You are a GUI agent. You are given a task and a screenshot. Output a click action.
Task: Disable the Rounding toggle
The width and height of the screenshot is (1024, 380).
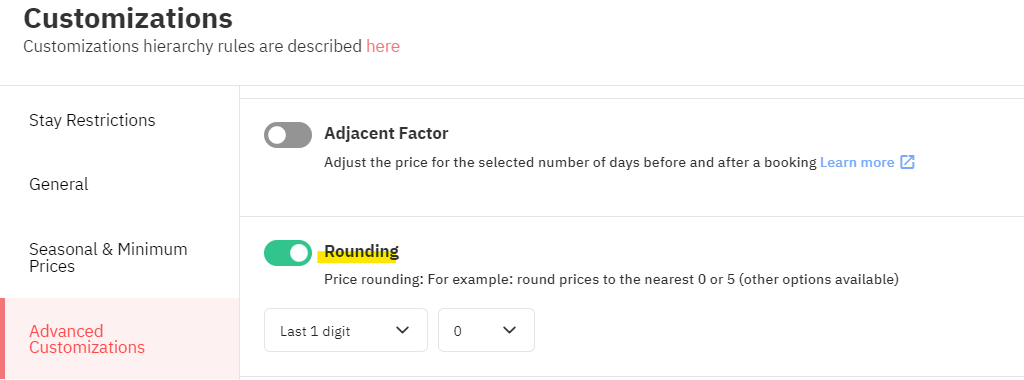pos(288,253)
